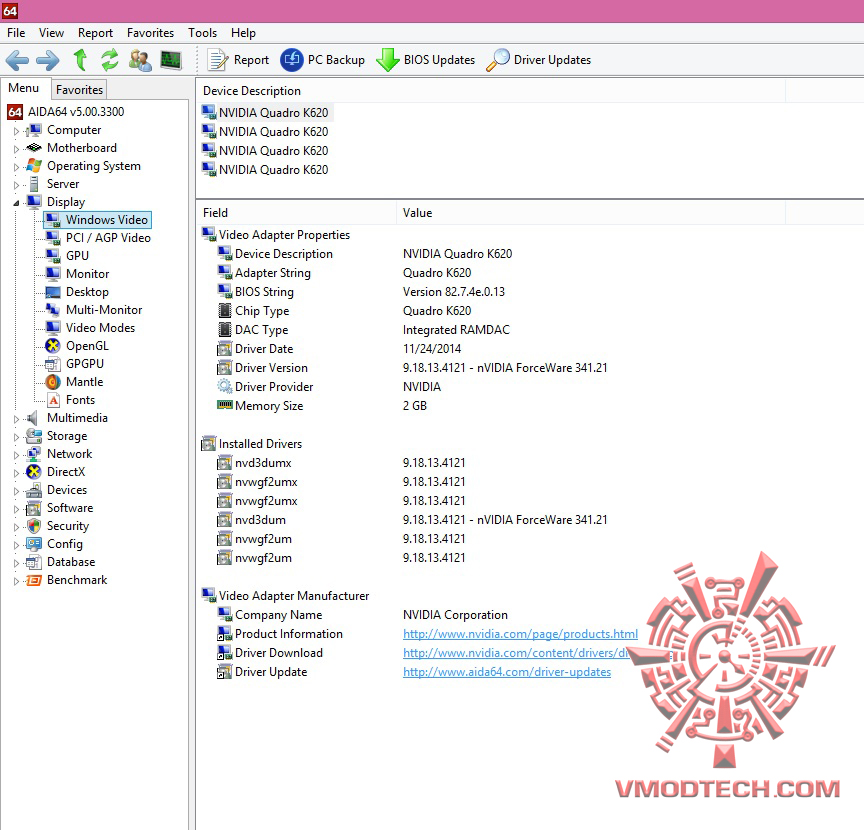Screen dimensions: 864x830
Task: Select the Driver Date value 11/24/2014
Action: pos(431,349)
